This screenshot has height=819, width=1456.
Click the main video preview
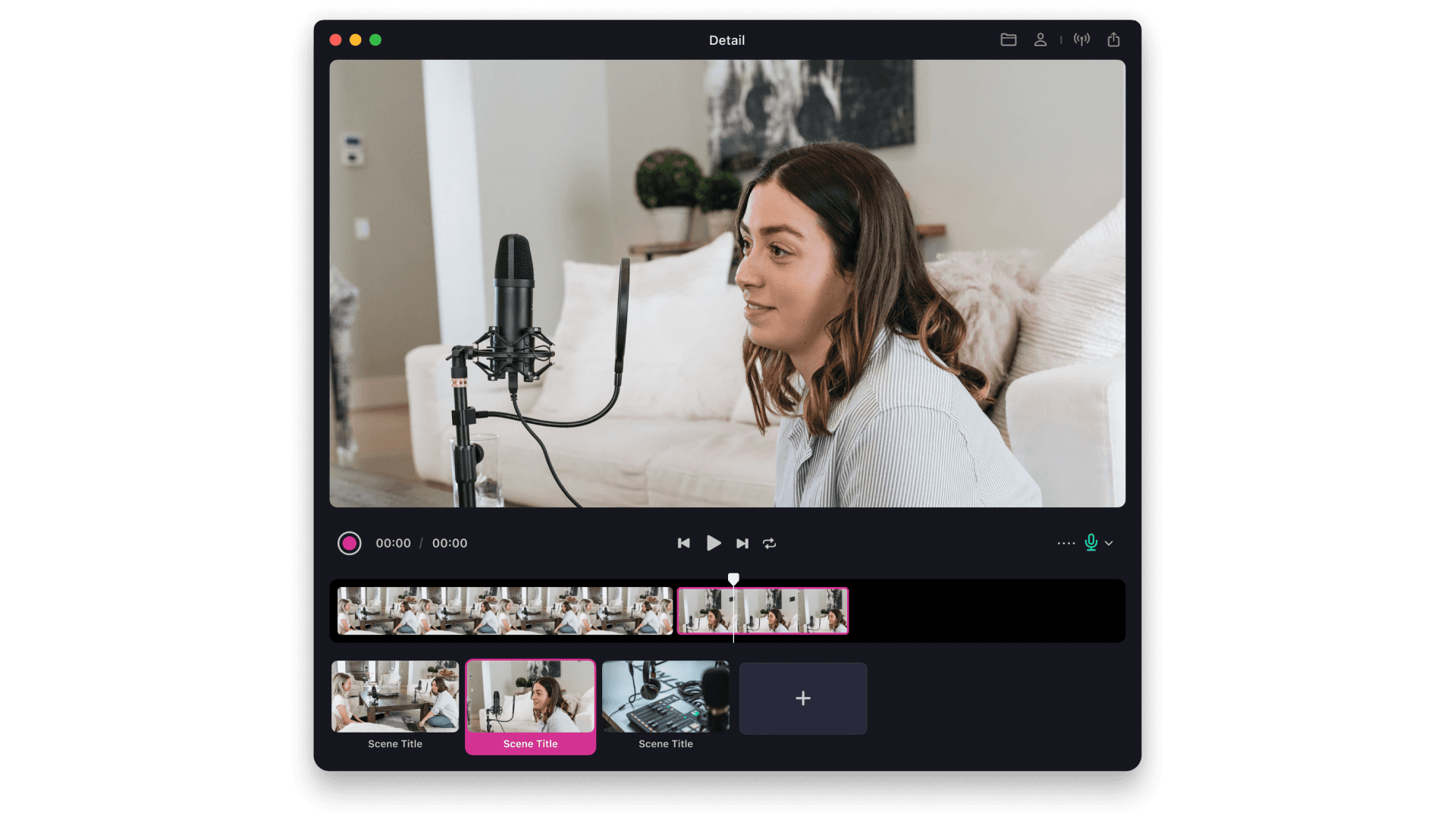click(x=727, y=283)
